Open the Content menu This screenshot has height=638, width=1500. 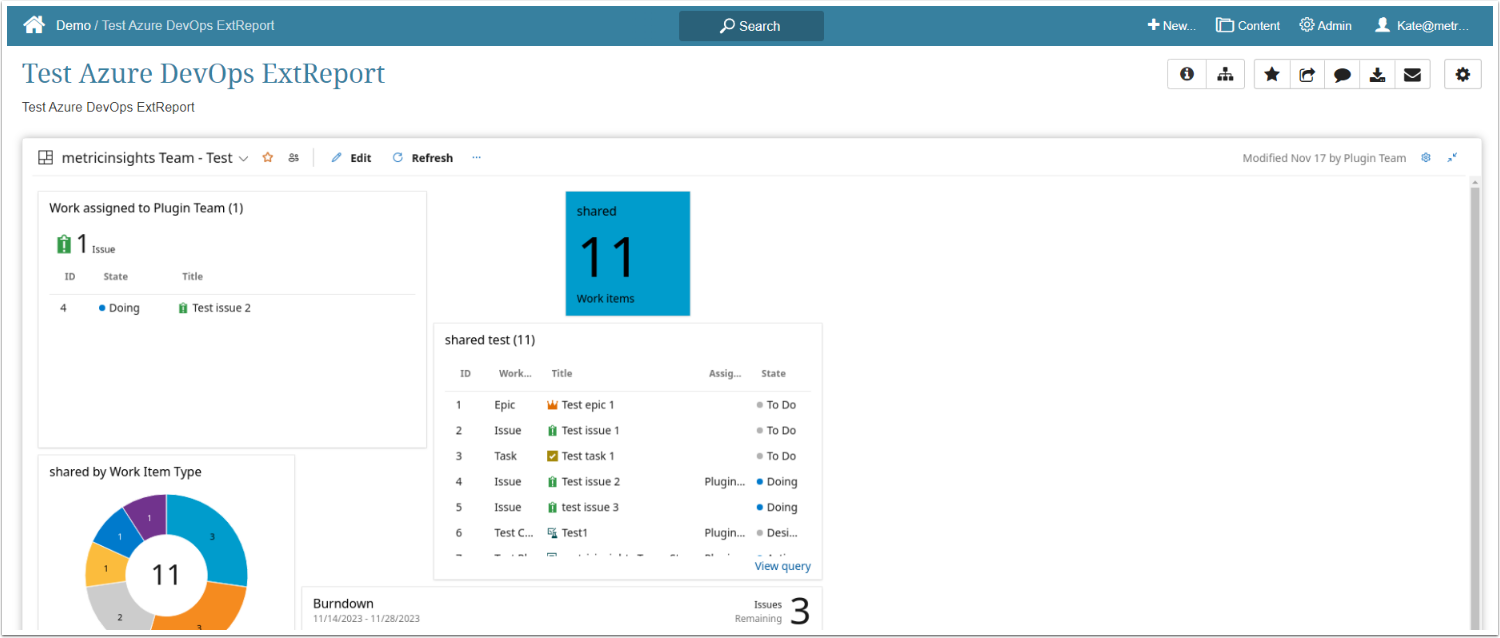pyautogui.click(x=1248, y=26)
